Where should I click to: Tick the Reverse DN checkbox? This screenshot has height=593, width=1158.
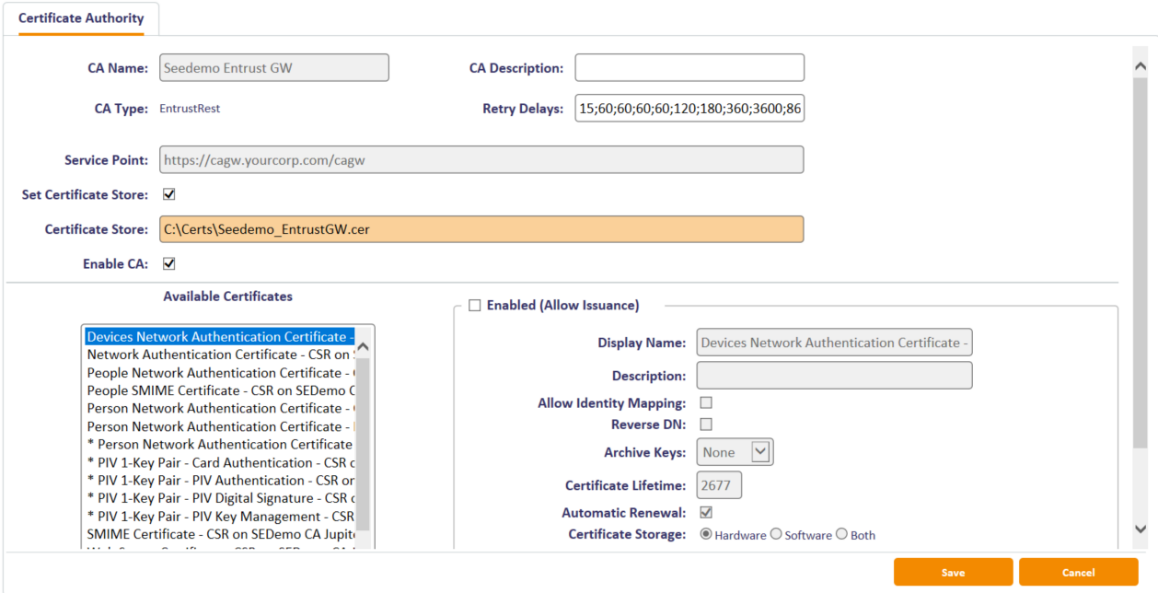pyautogui.click(x=706, y=424)
